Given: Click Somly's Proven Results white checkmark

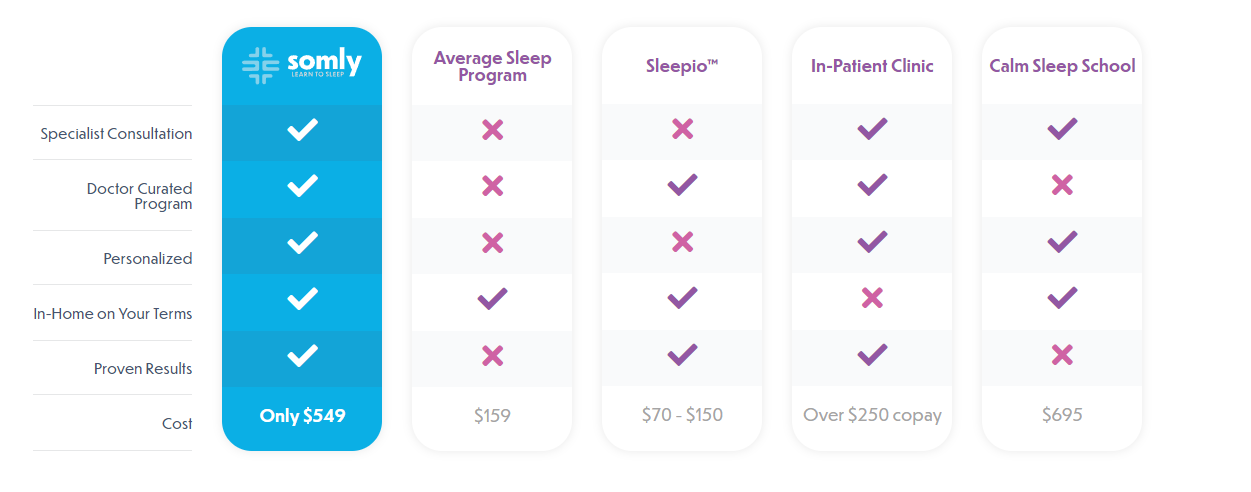Looking at the screenshot, I should pos(302,355).
